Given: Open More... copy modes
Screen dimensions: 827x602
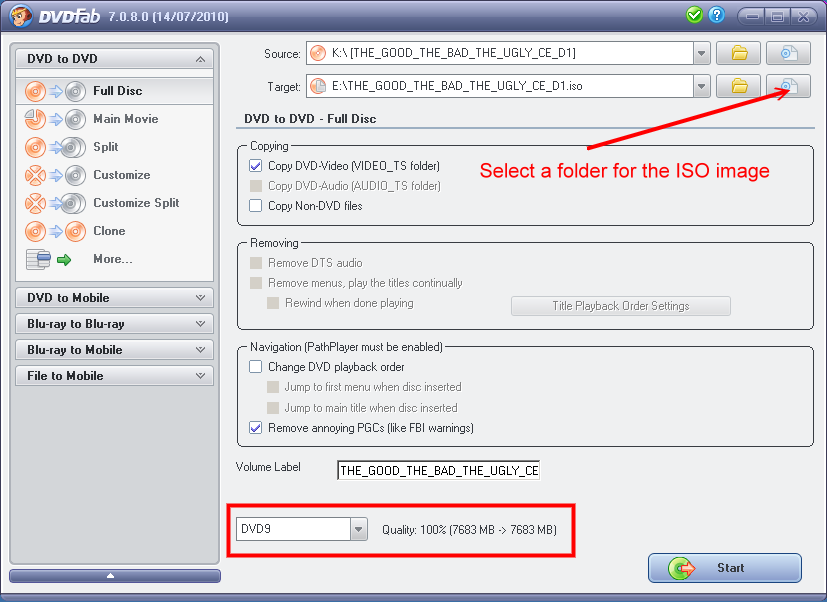Looking at the screenshot, I should pyautogui.click(x=114, y=259).
